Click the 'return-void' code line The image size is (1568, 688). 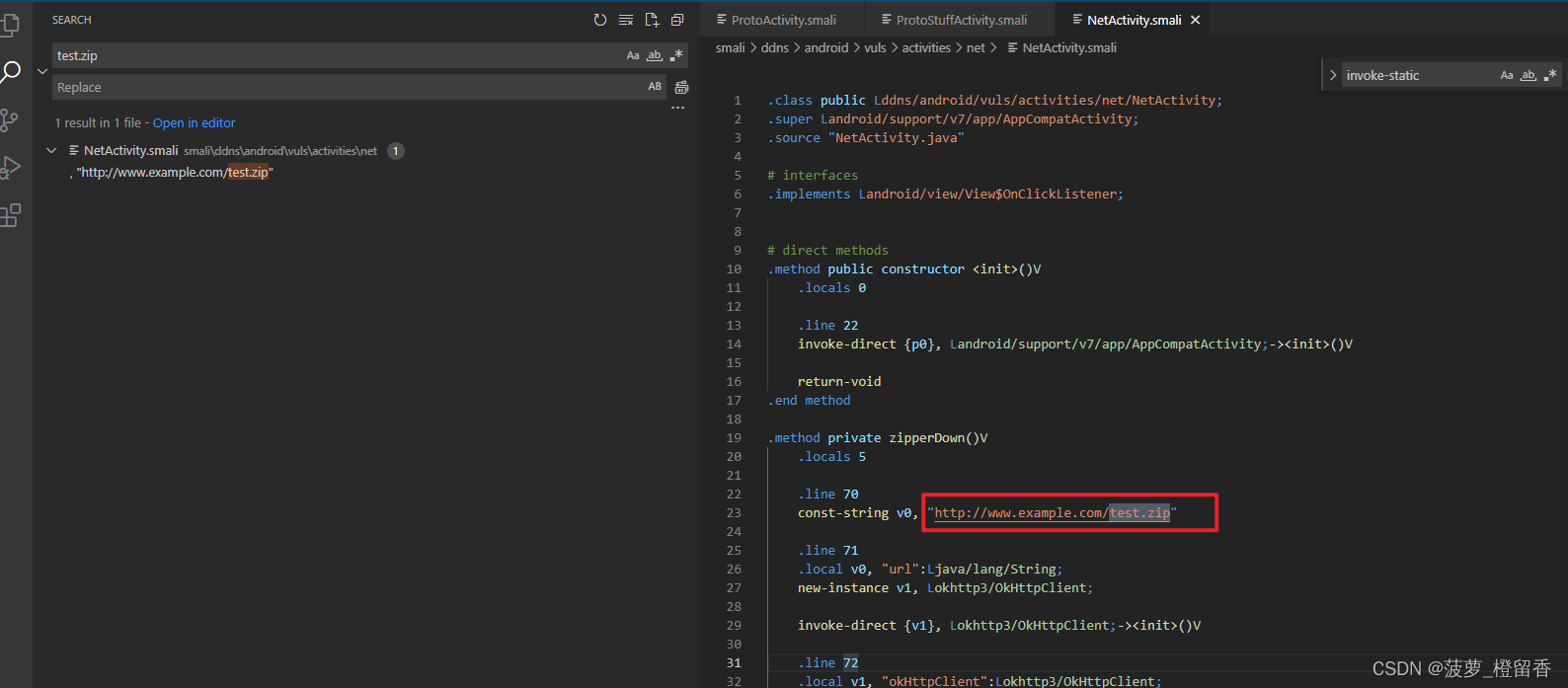(x=839, y=382)
